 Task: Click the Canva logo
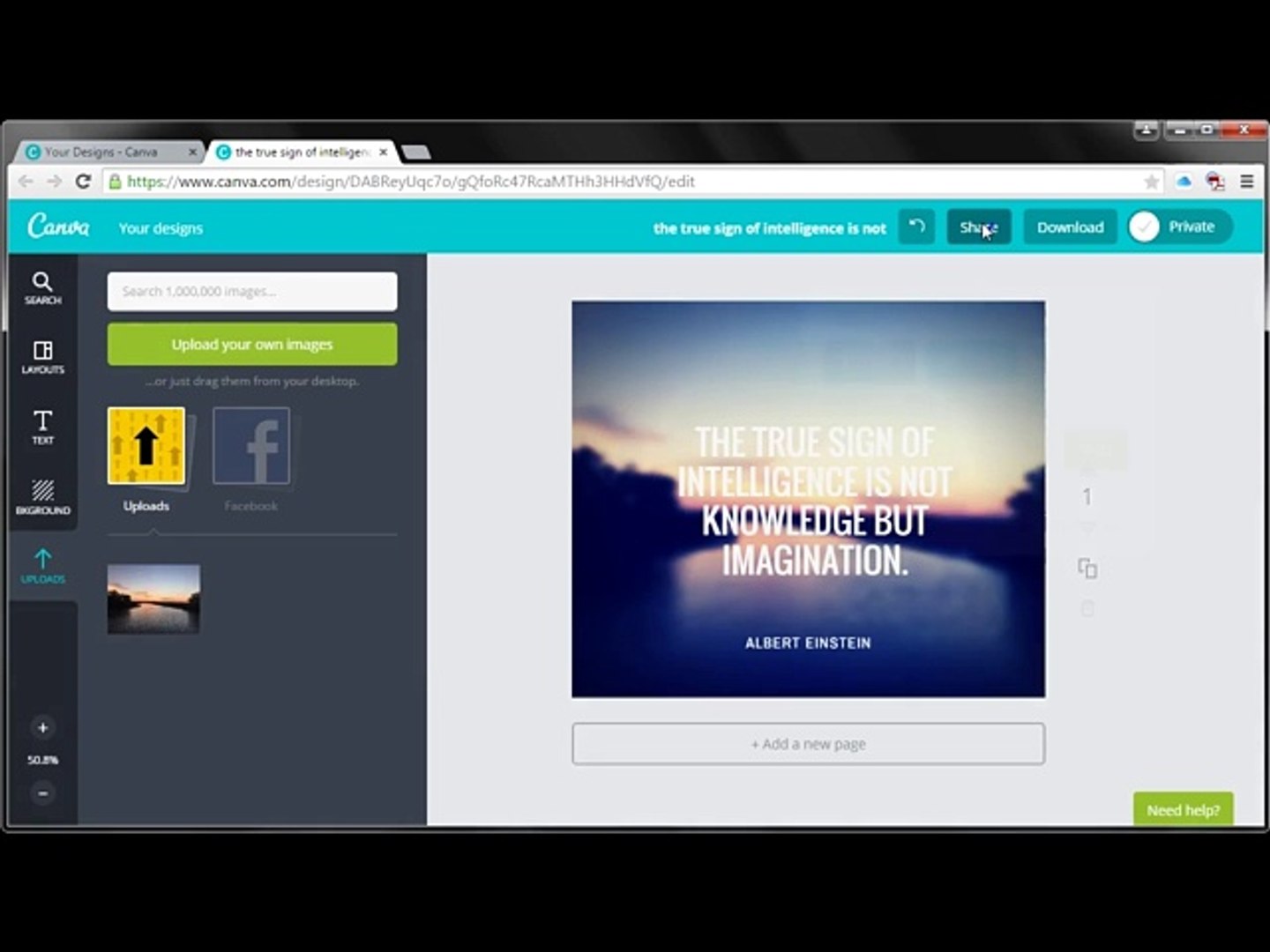point(58,227)
